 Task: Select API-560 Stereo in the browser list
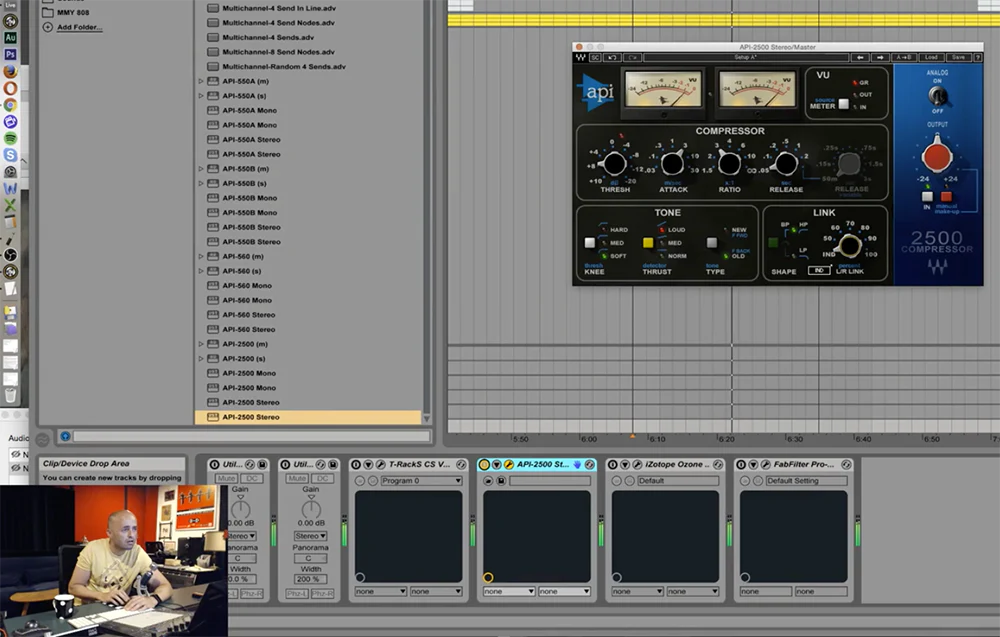(x=250, y=315)
